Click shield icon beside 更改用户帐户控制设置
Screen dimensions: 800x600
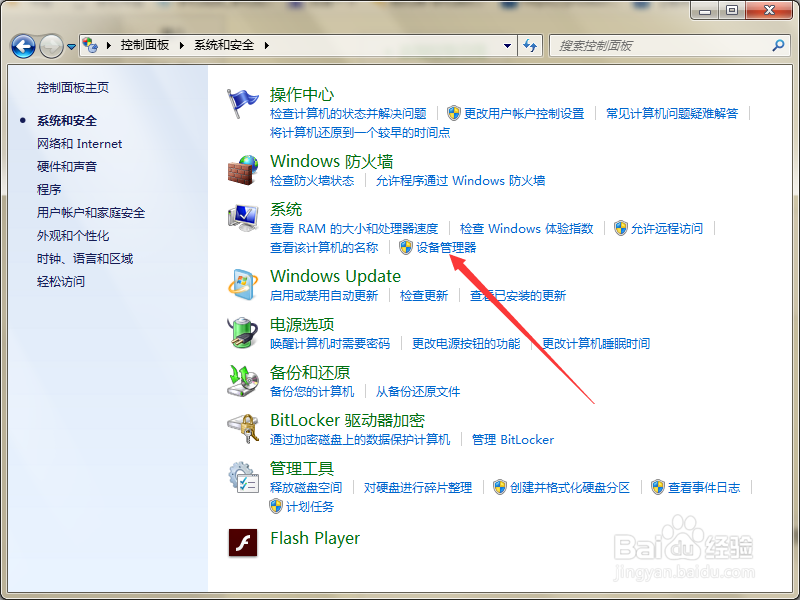coord(454,113)
